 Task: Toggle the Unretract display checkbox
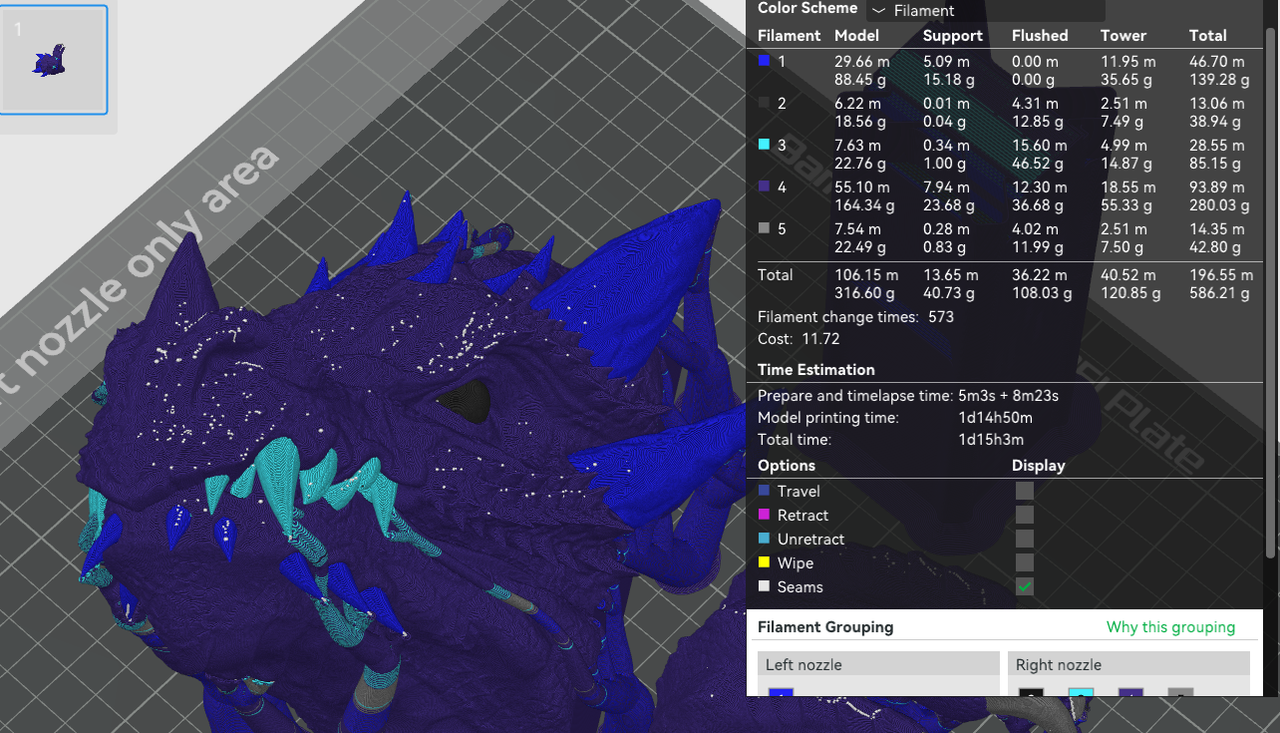pos(1024,539)
